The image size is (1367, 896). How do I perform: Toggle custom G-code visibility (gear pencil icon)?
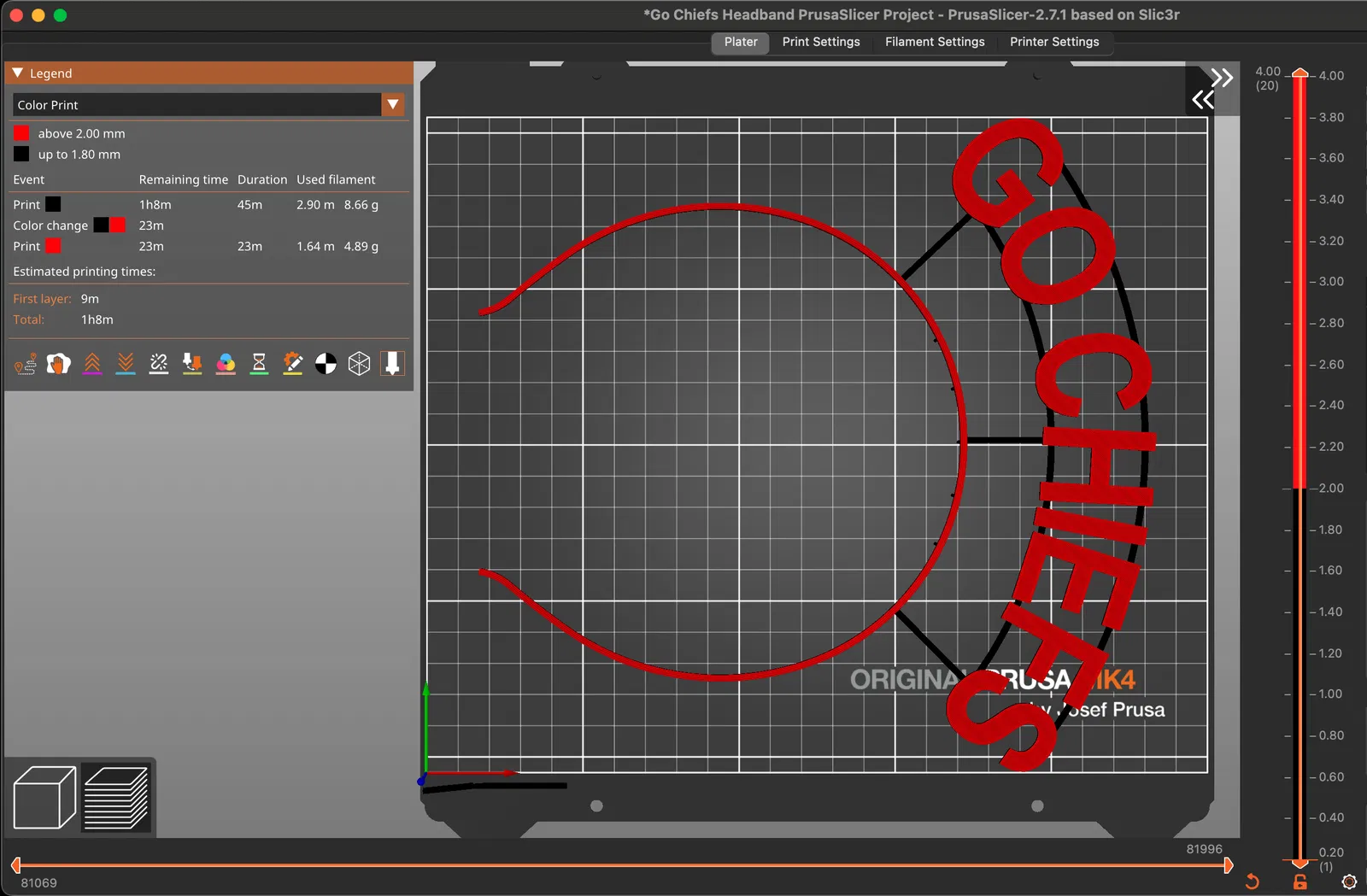[292, 364]
